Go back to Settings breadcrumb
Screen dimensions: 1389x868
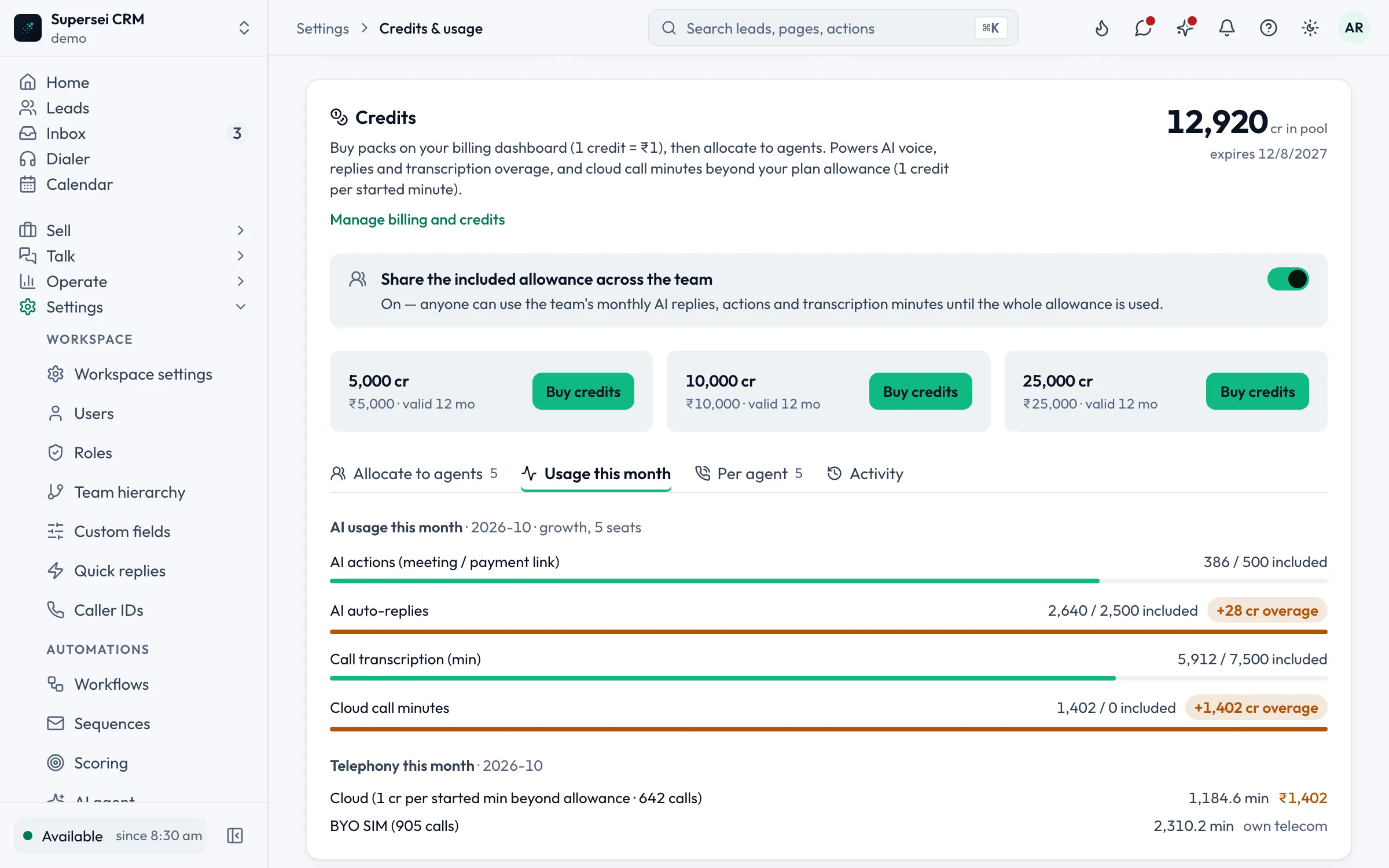tap(322, 28)
